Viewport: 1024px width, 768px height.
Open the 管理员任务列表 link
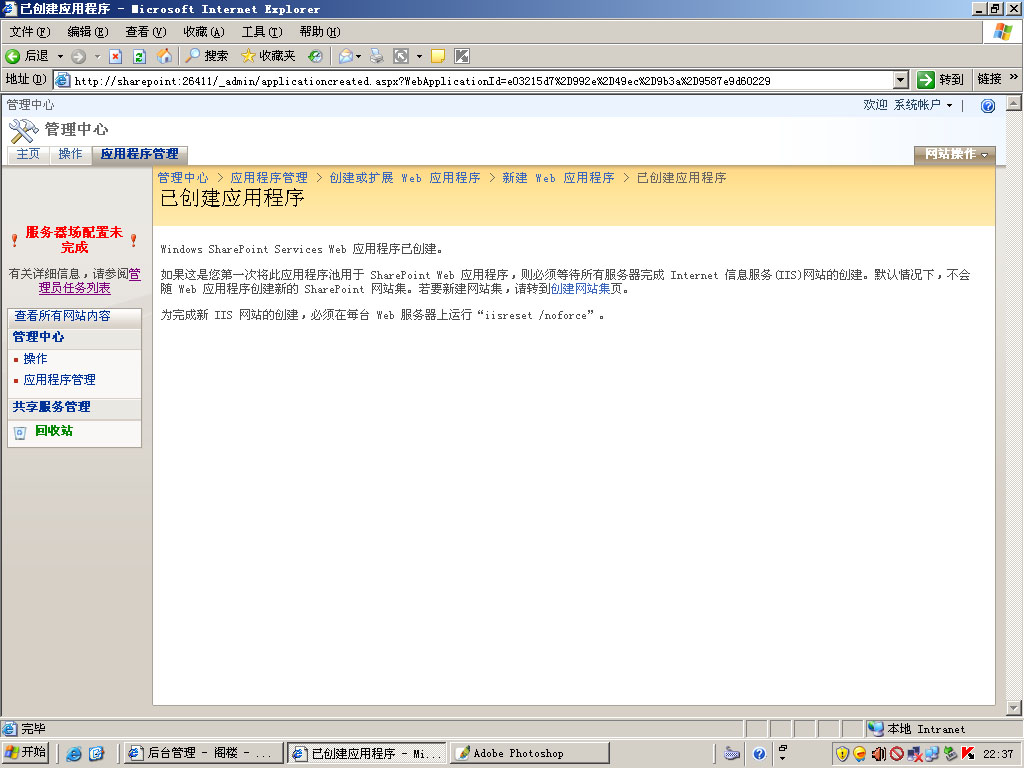coord(89,281)
